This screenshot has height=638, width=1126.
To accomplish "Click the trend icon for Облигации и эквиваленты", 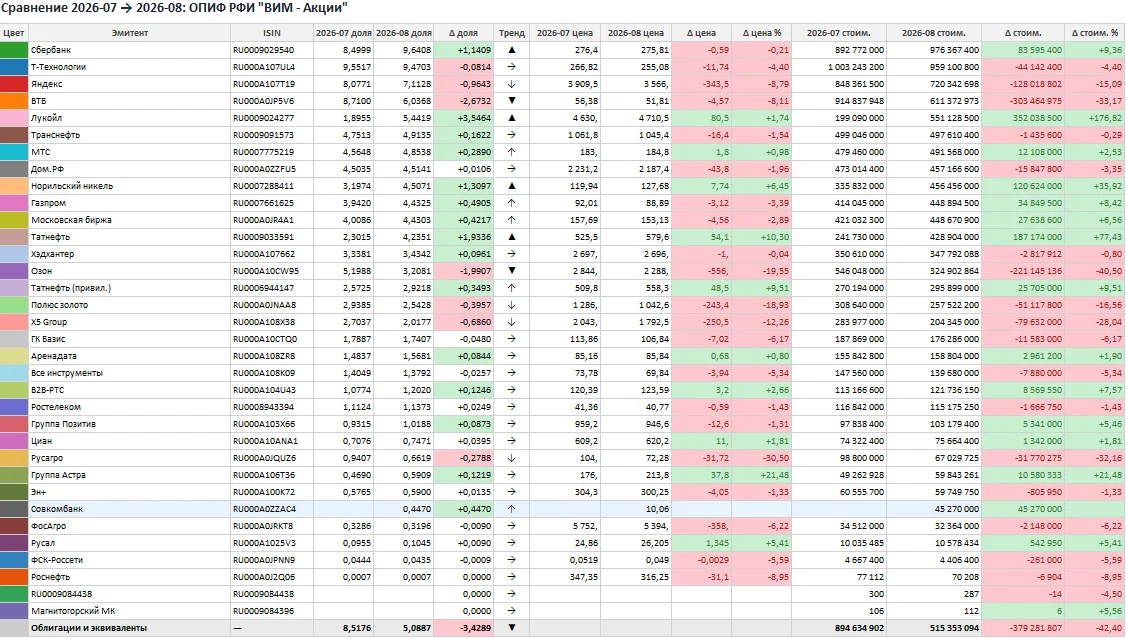I will pyautogui.click(x=511, y=628).
